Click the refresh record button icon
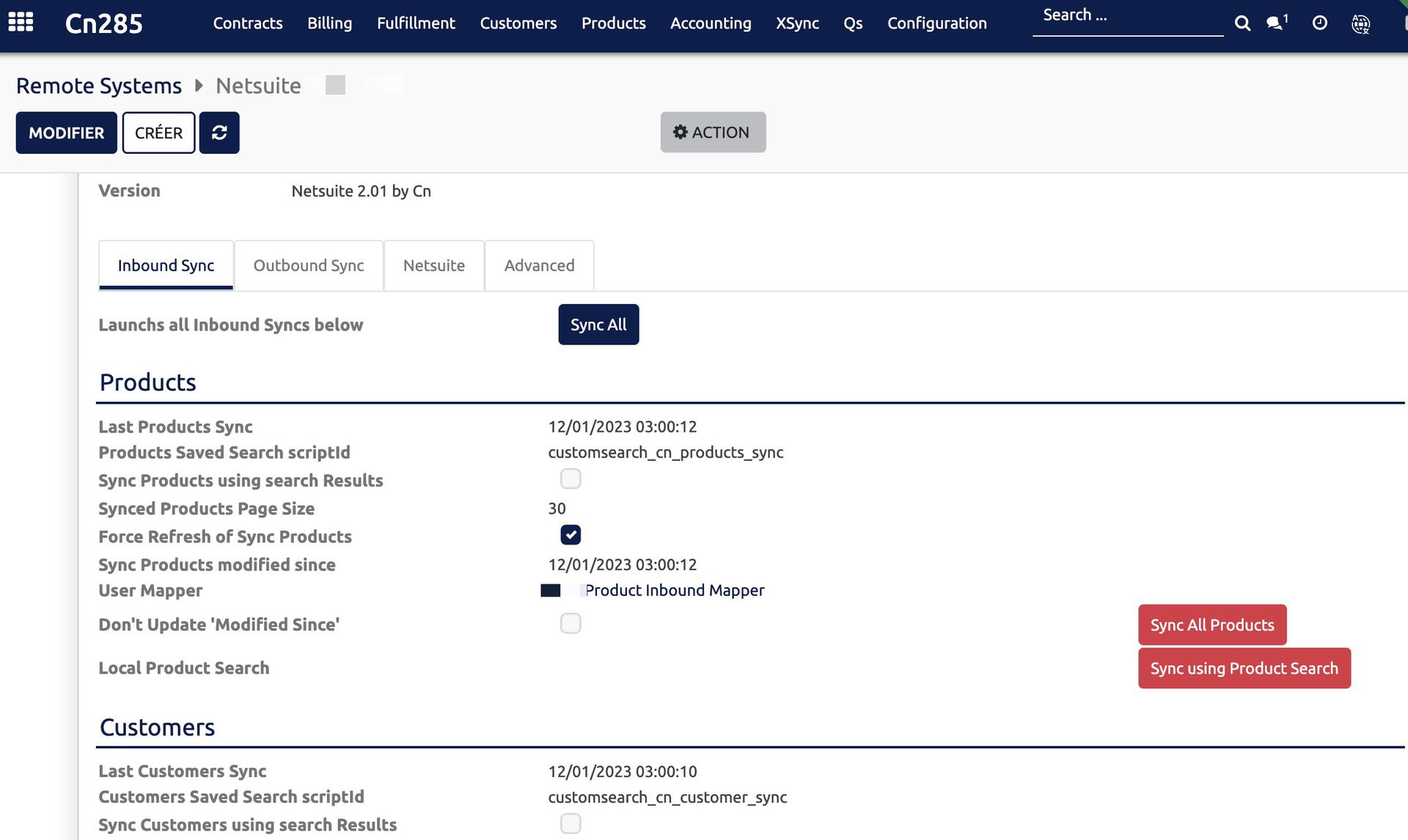 pyautogui.click(x=219, y=133)
